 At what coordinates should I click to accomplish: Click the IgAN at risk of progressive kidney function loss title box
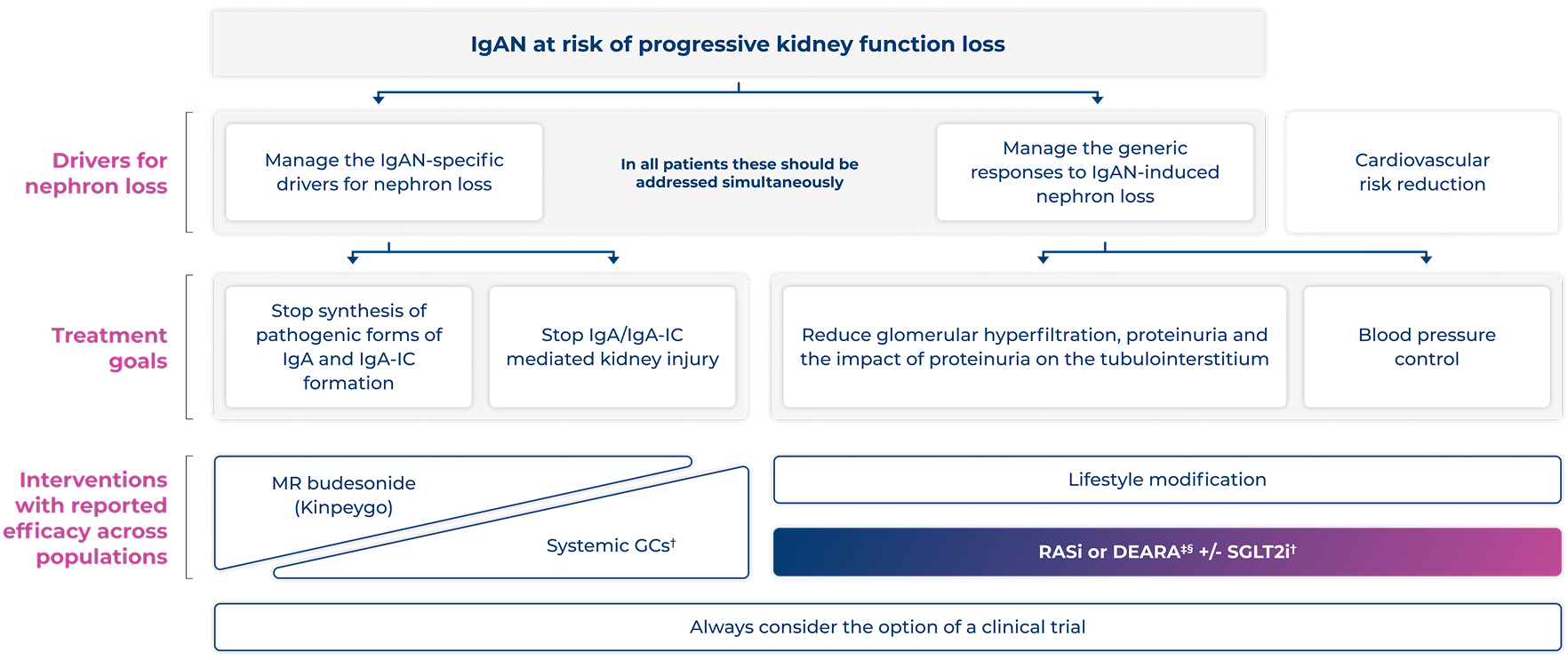pyautogui.click(x=738, y=44)
